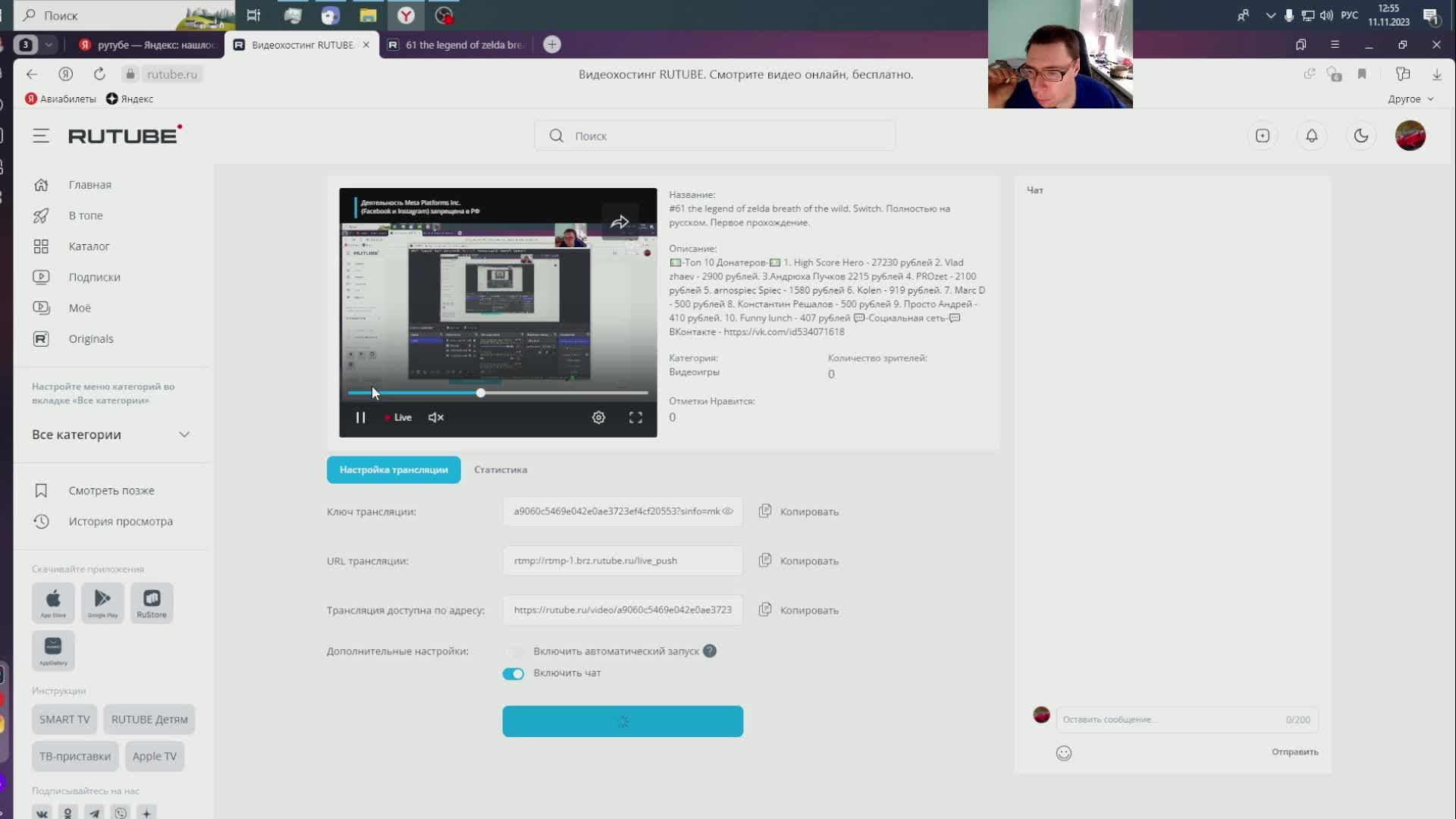Reveal stream key with eye icon
1456x819 pixels.
pos(728,512)
